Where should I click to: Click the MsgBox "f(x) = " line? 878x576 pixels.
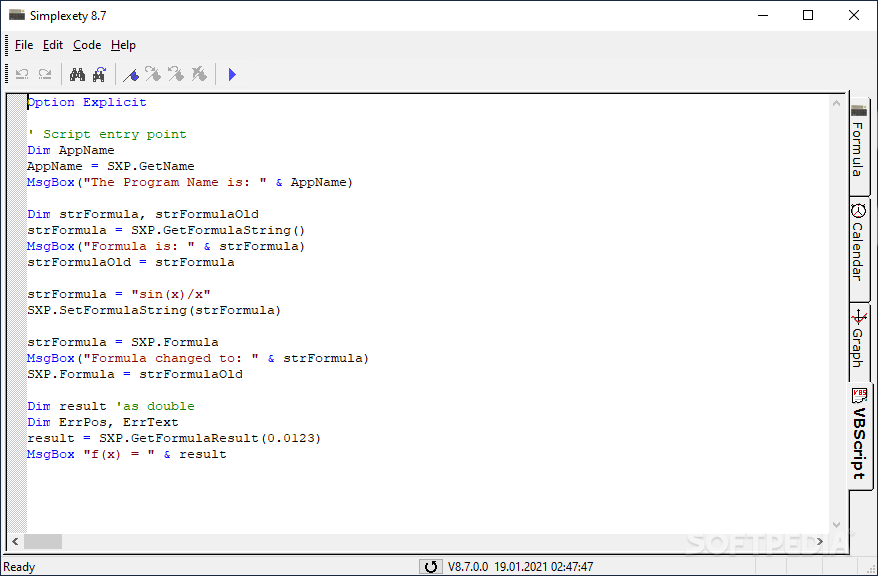click(127, 454)
